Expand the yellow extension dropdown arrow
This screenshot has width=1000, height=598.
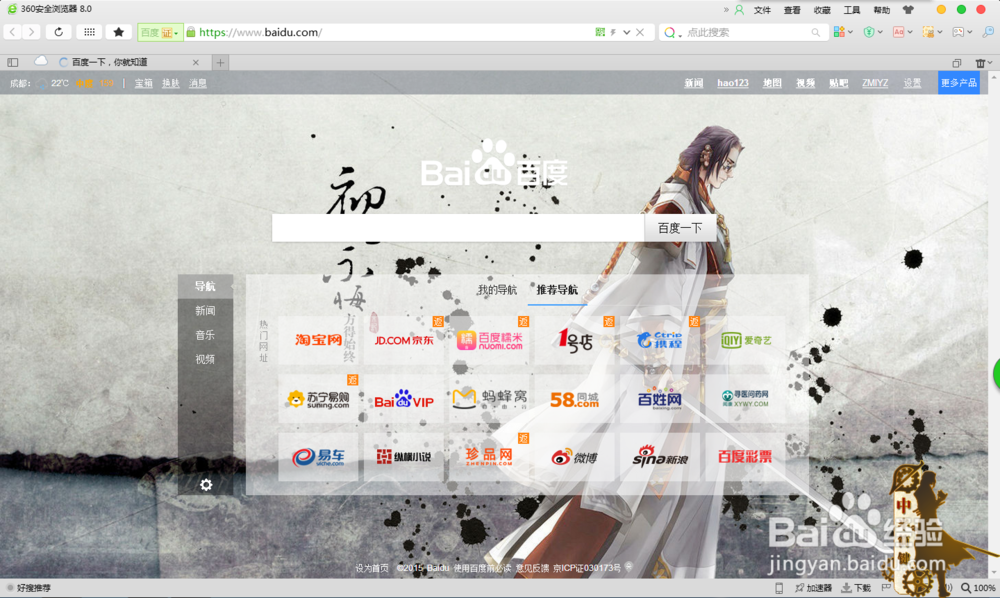point(940,32)
